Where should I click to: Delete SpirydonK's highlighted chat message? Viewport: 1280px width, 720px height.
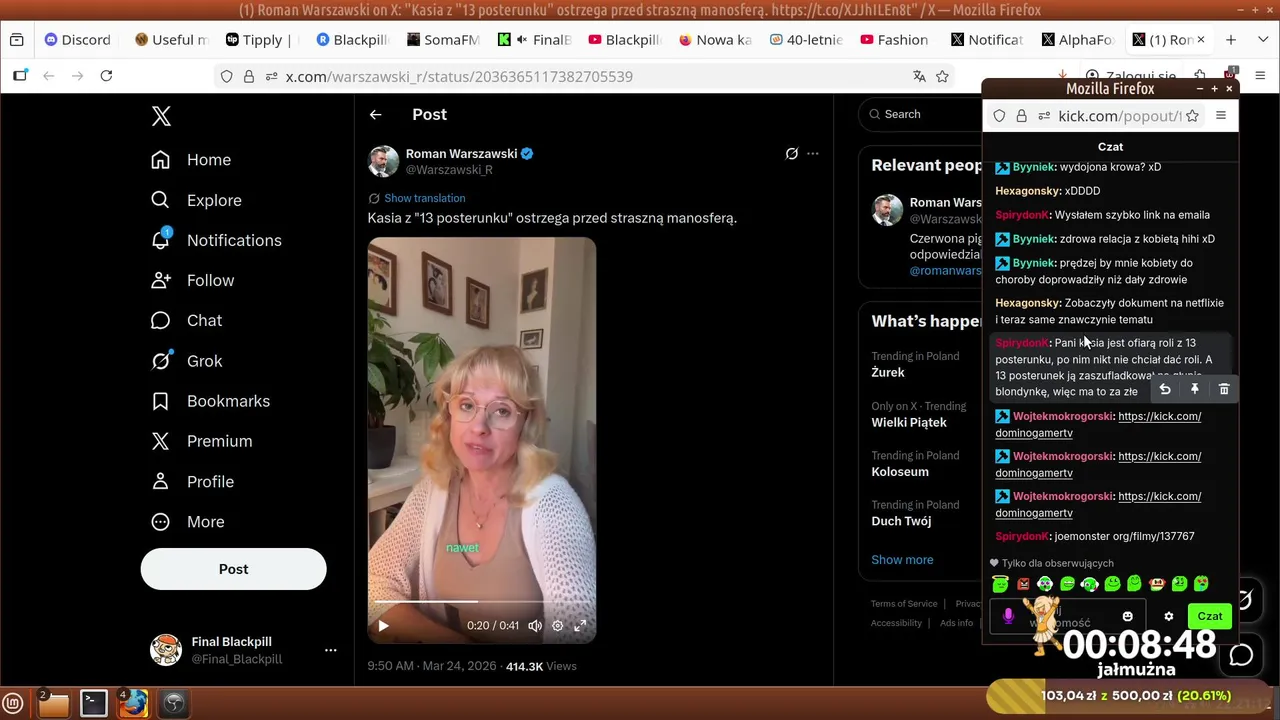1223,389
